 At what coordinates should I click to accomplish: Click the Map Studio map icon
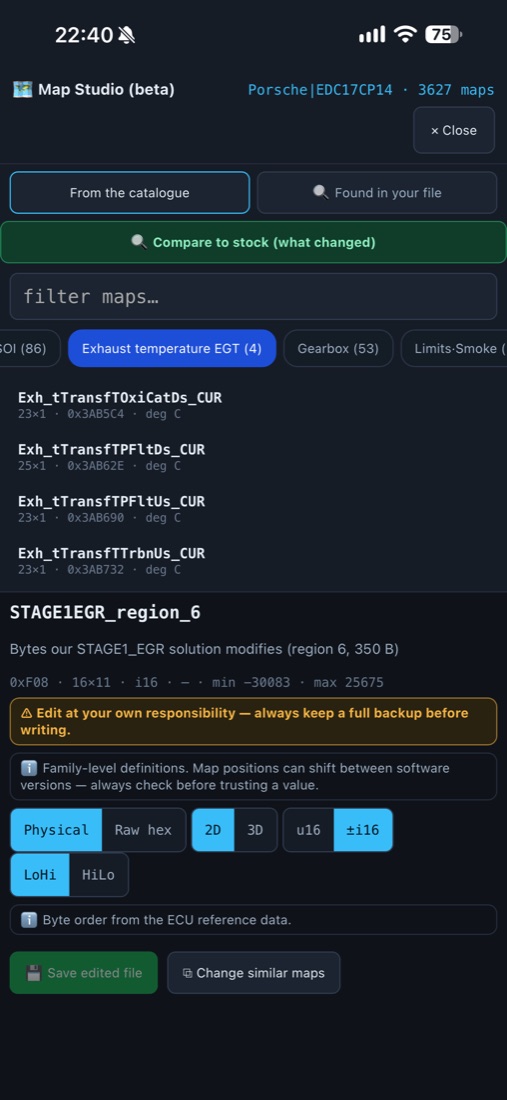[x=22, y=90]
